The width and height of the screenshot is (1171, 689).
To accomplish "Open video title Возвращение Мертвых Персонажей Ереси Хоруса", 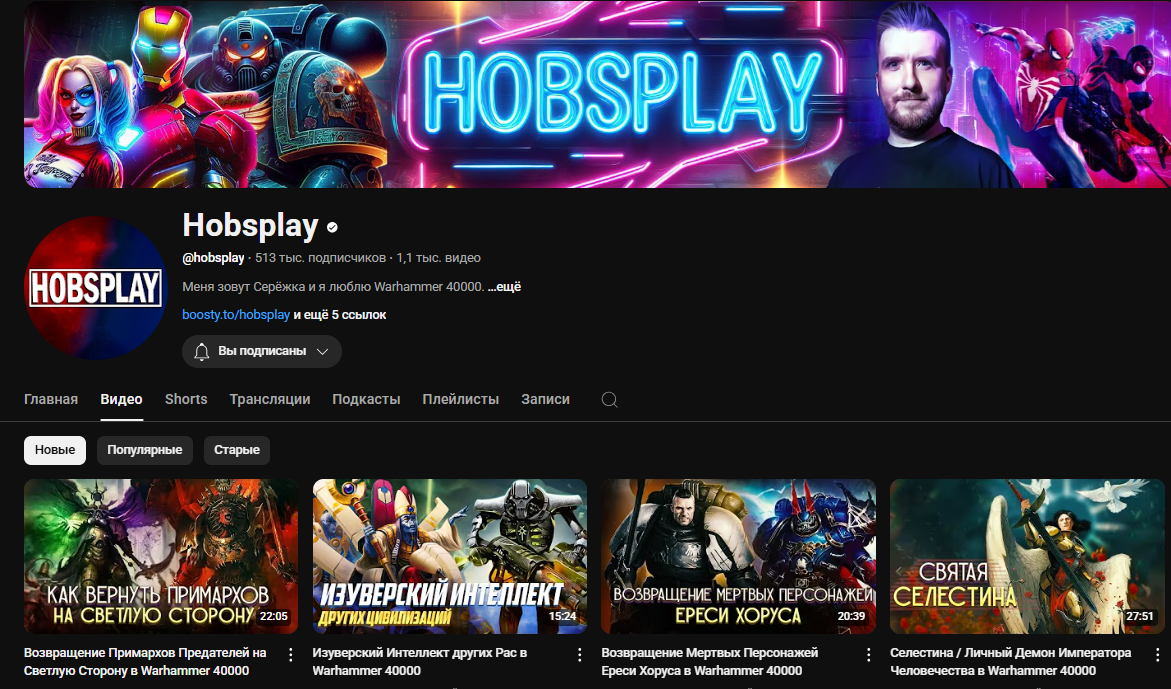I will tap(709, 661).
